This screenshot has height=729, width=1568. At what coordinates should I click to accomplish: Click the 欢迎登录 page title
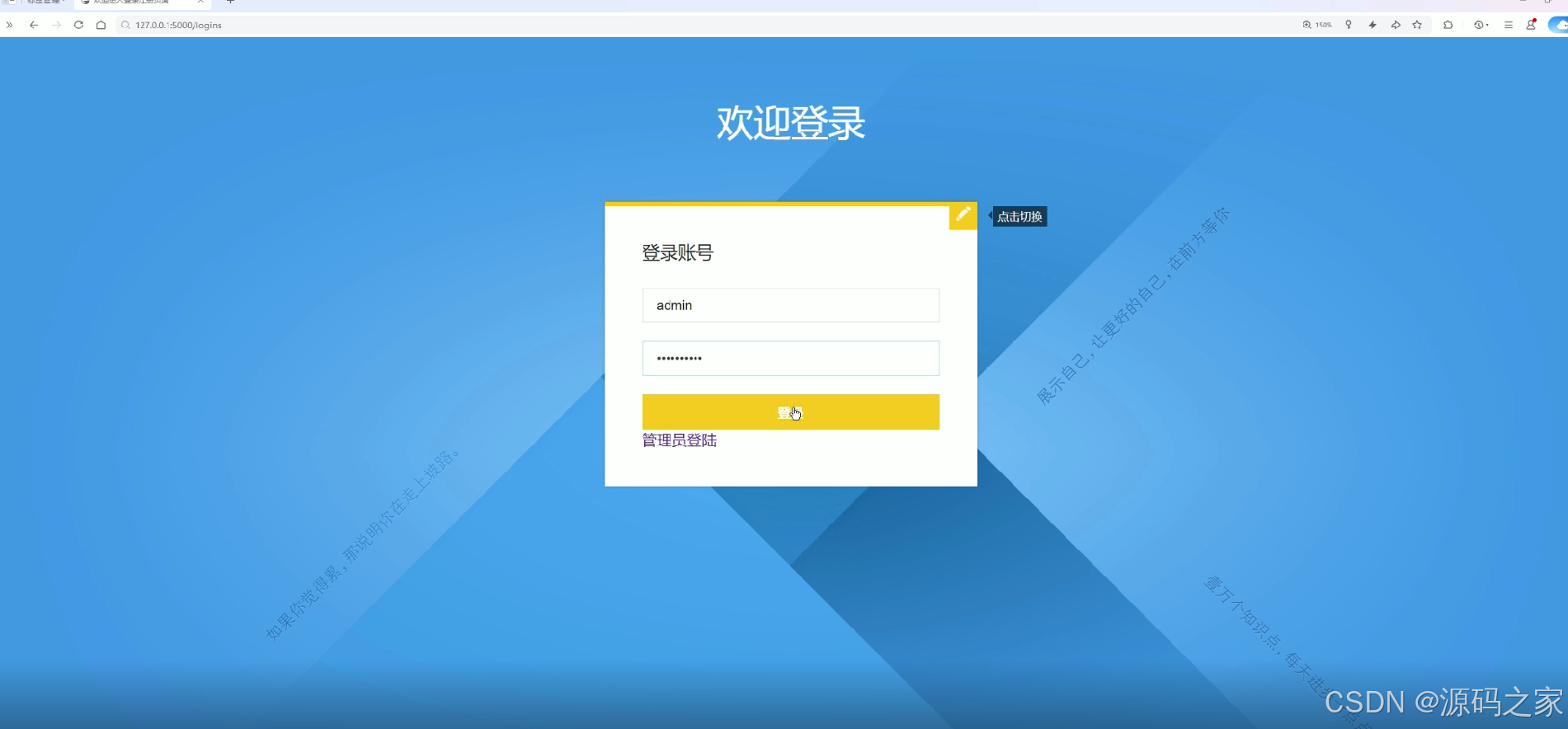[790, 123]
